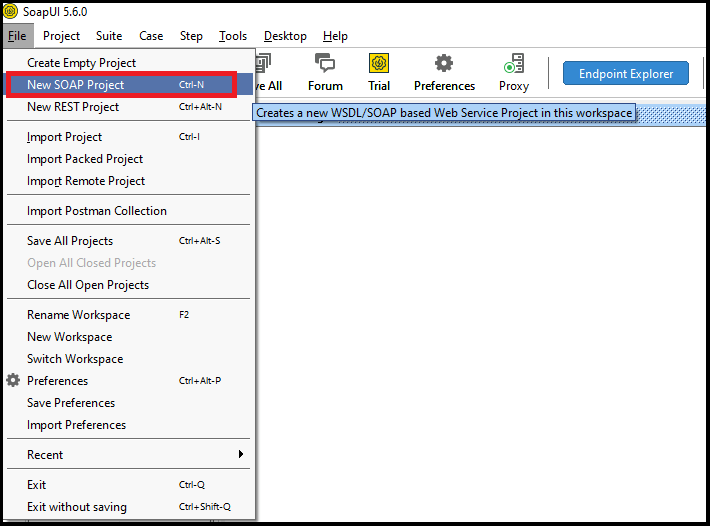Choose Import Remote Project
710x526 pixels.
(x=86, y=181)
